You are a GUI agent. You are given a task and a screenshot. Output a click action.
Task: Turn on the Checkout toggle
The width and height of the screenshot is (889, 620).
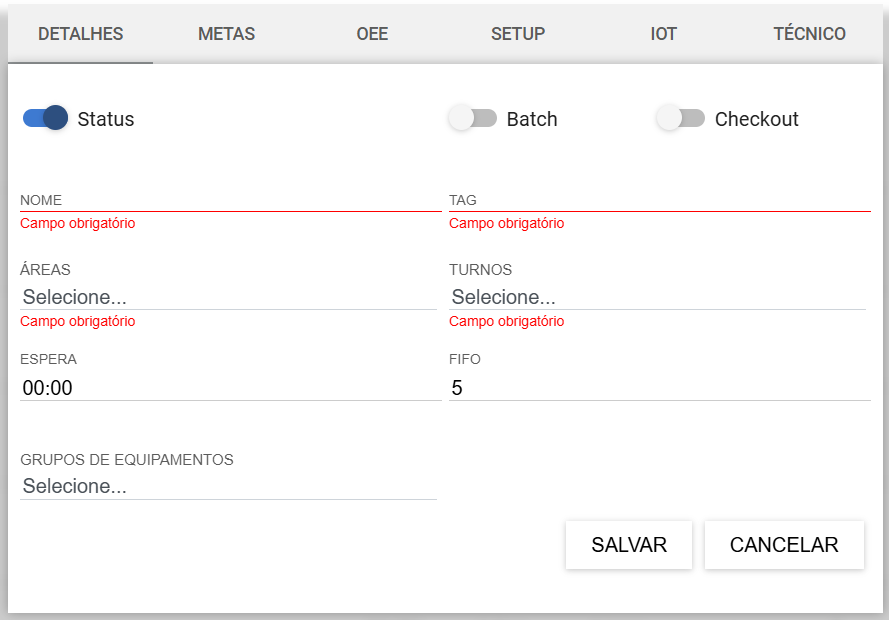pos(680,118)
